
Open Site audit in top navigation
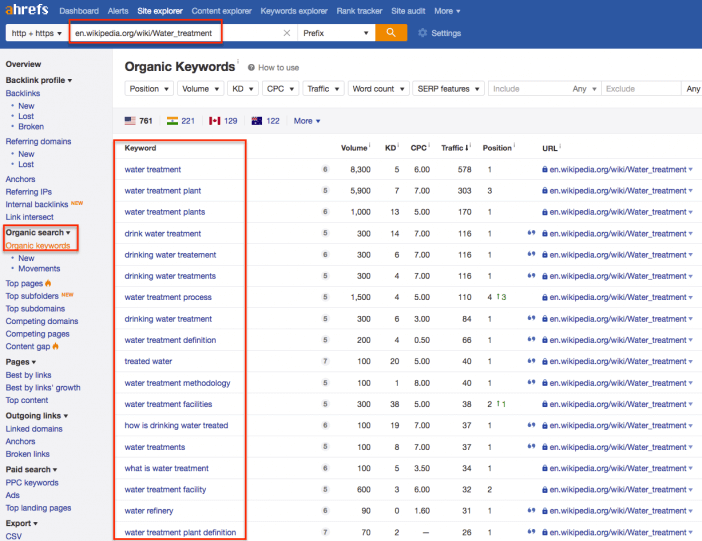click(408, 11)
